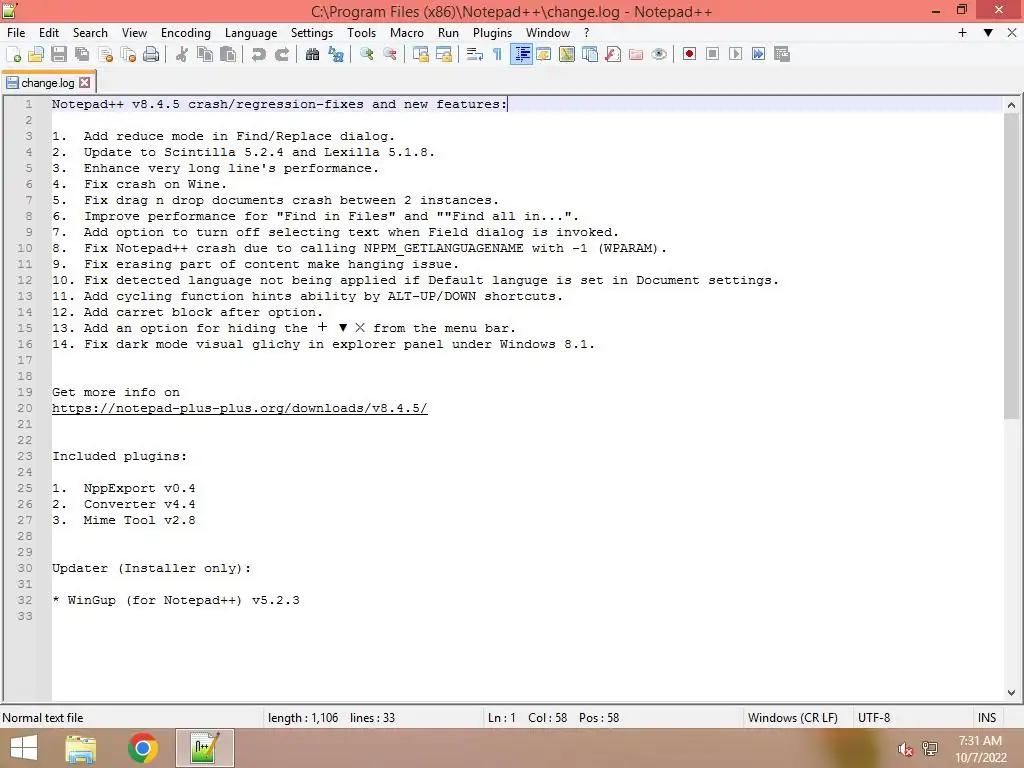Open the File menu
Viewport: 1024px width, 768px height.
pyautogui.click(x=16, y=33)
